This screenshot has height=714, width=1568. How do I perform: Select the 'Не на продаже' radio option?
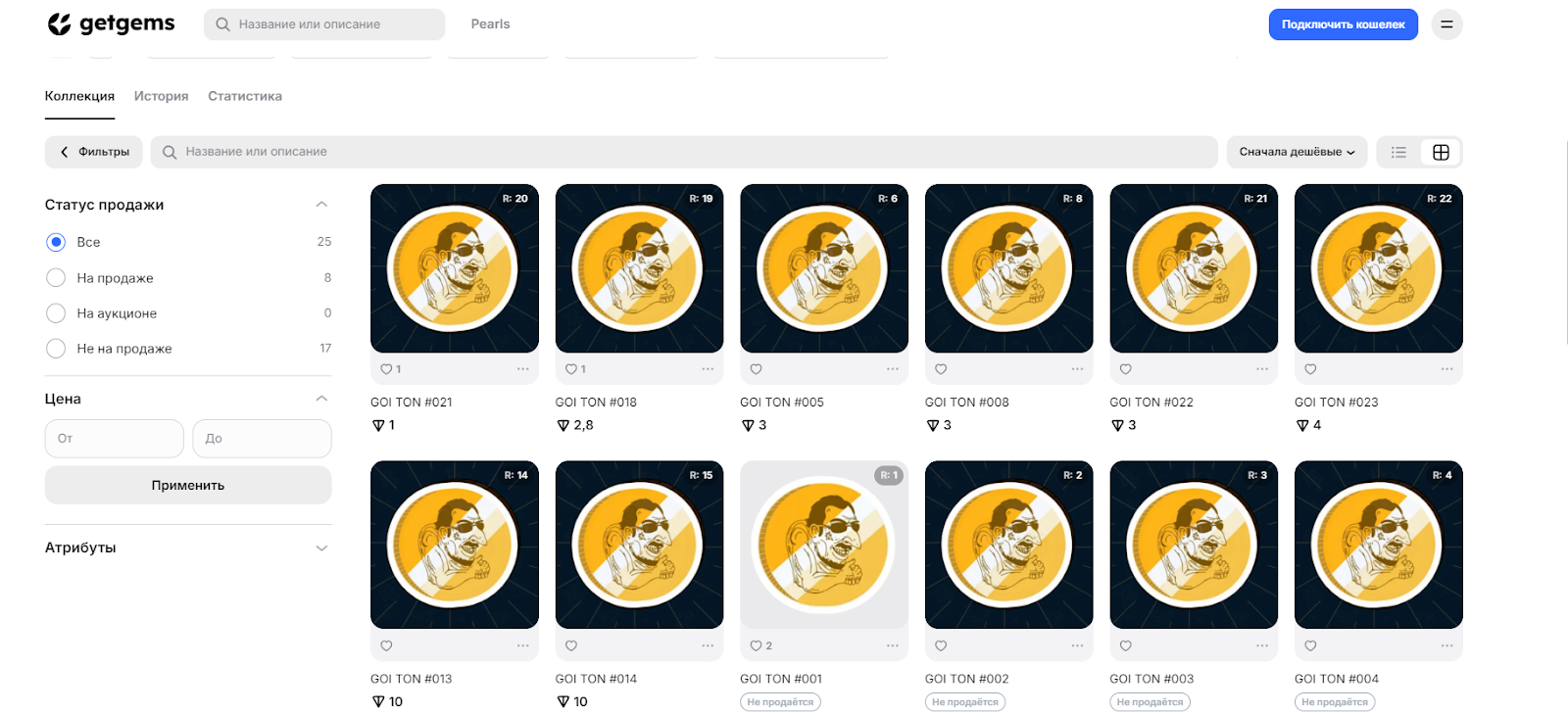[x=56, y=349]
